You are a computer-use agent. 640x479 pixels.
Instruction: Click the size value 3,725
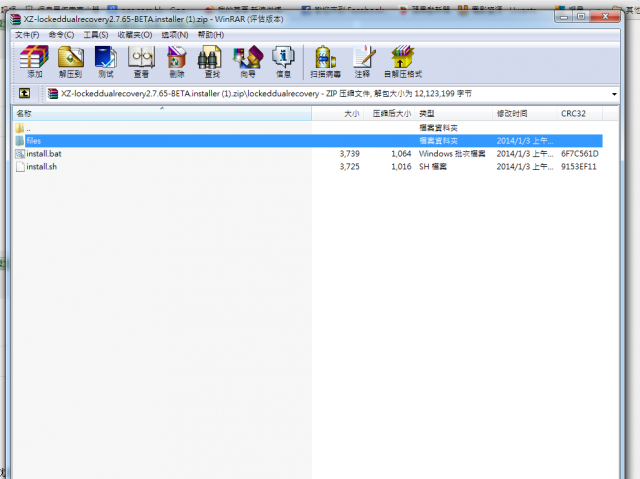(x=349, y=166)
